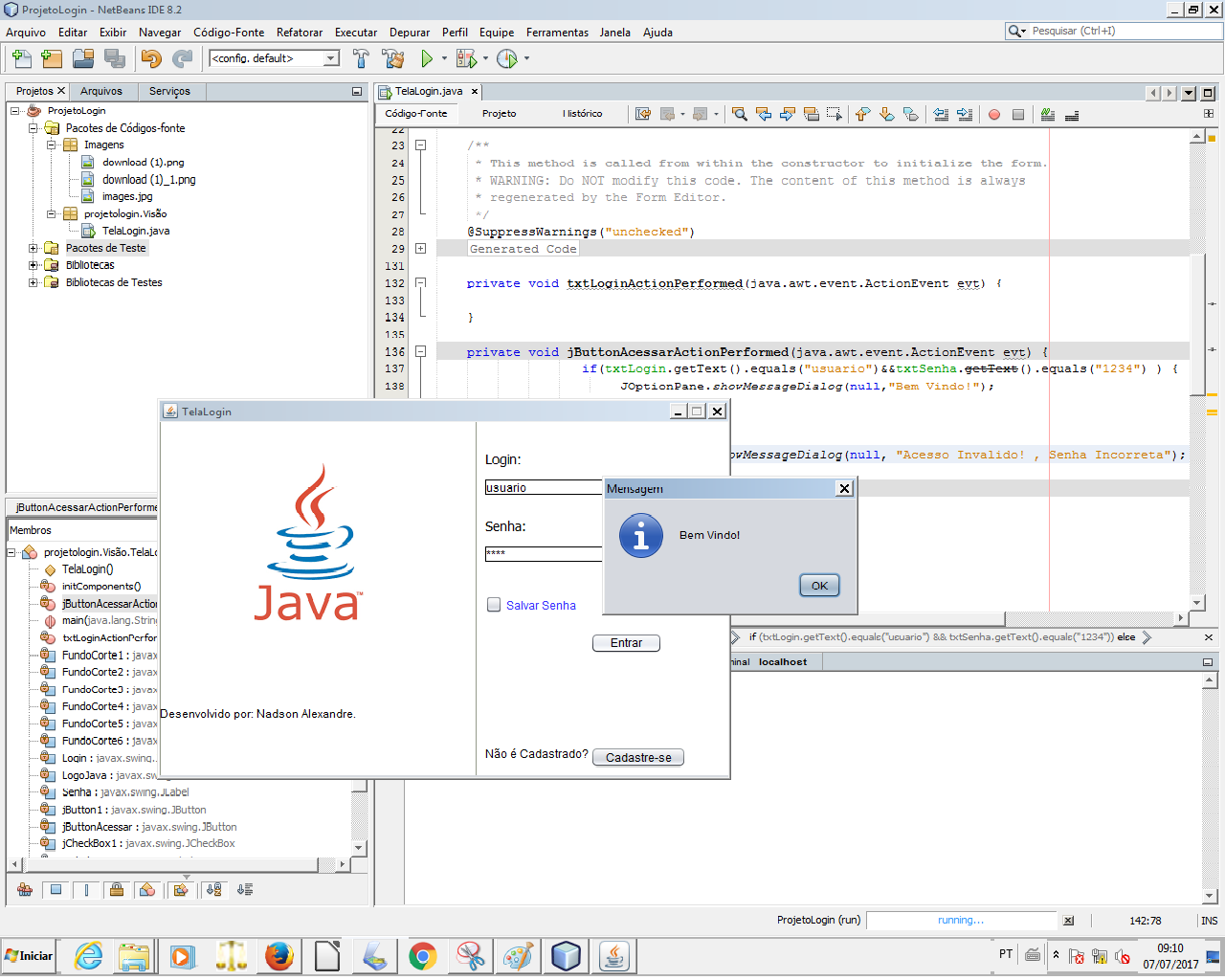The width and height of the screenshot is (1225, 980).
Task: Stop macro recording with the gray square icon
Action: 1018,115
